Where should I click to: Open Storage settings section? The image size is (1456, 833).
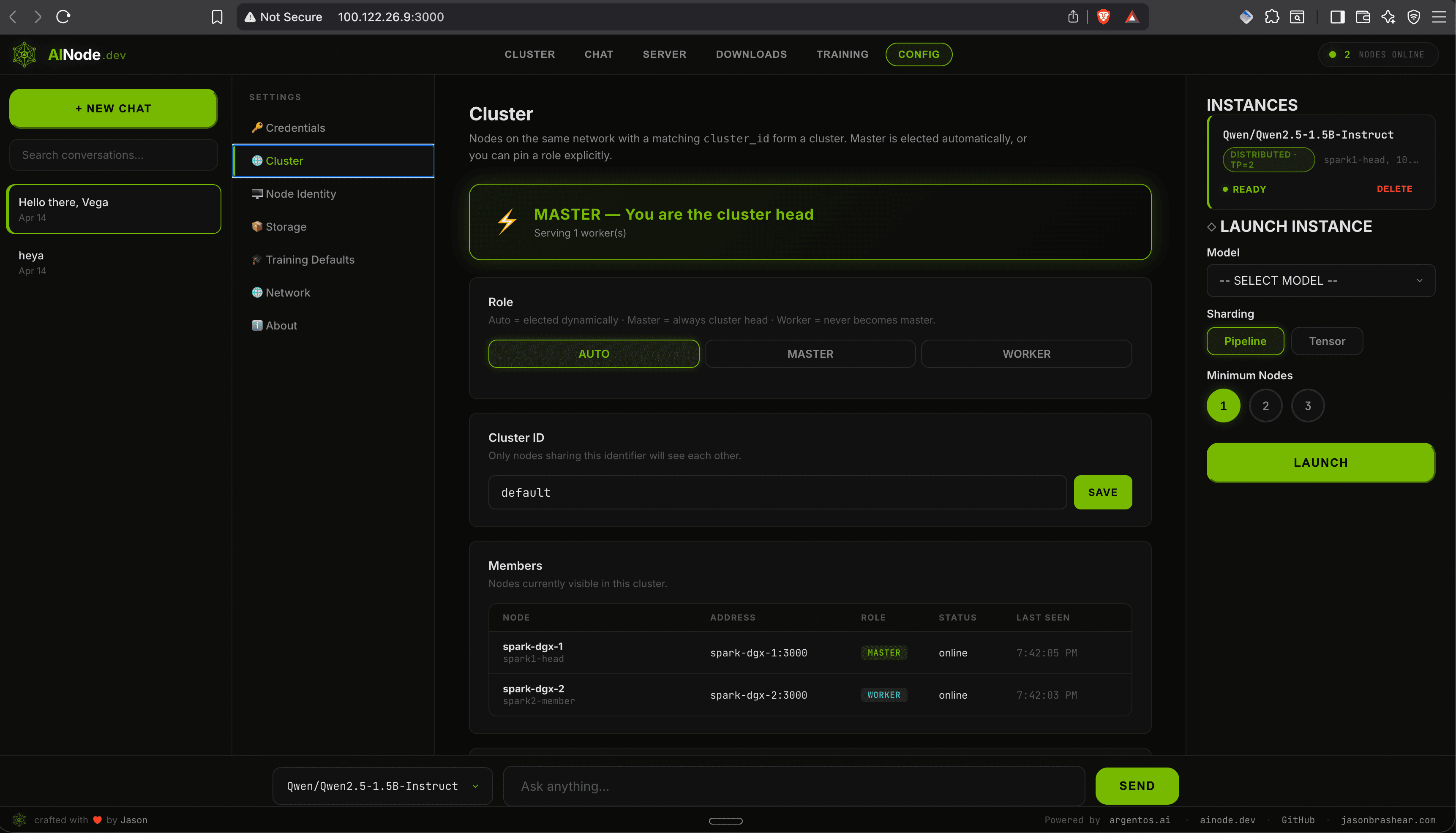point(333,226)
